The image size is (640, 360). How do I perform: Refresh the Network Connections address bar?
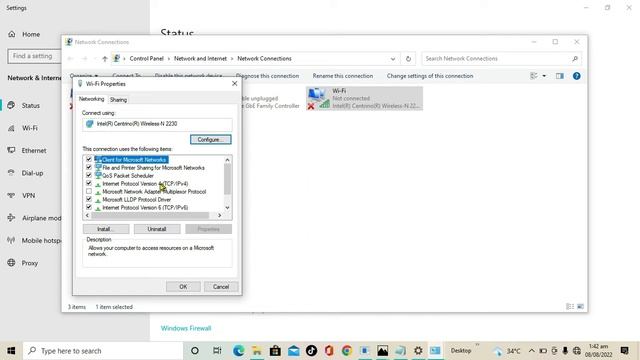[x=408, y=59]
